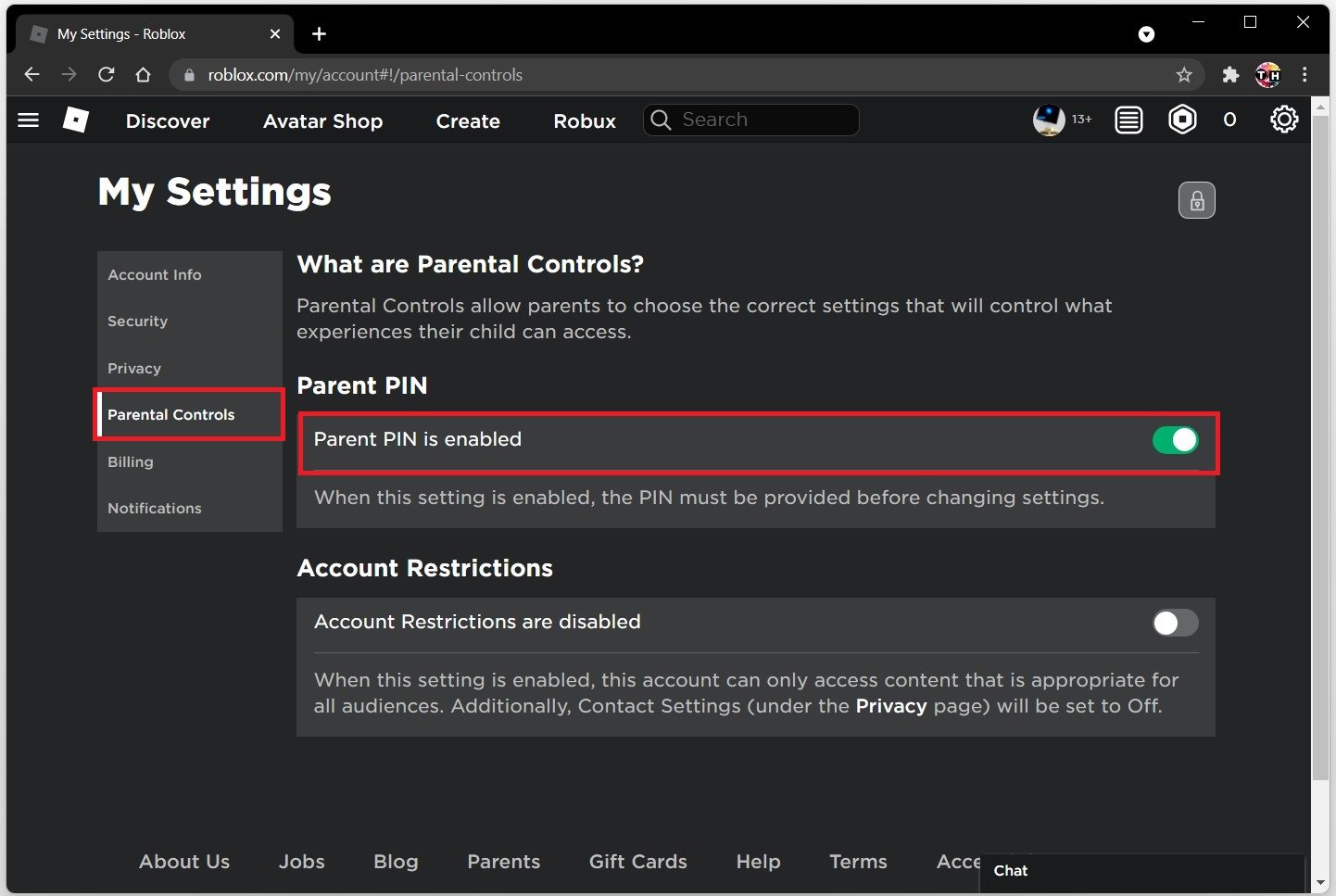Open the Chat panel button
The width and height of the screenshot is (1336, 896).
click(x=1011, y=871)
